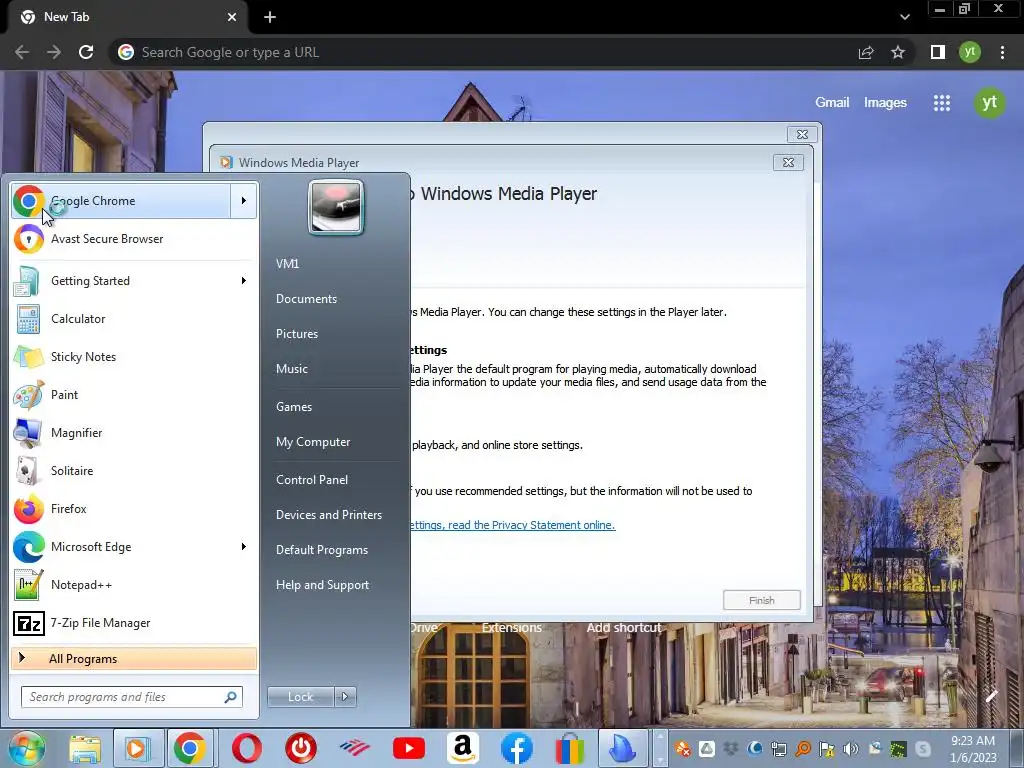Click the Lock button
The width and height of the screenshot is (1024, 768).
(300, 697)
